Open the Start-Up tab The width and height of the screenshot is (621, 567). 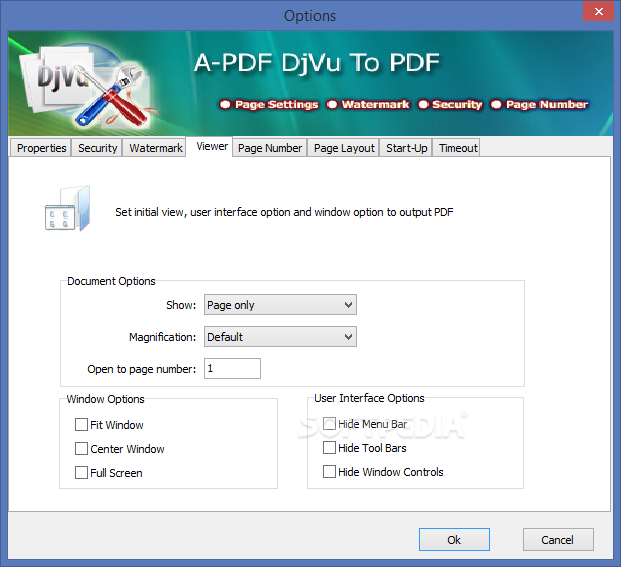point(406,148)
